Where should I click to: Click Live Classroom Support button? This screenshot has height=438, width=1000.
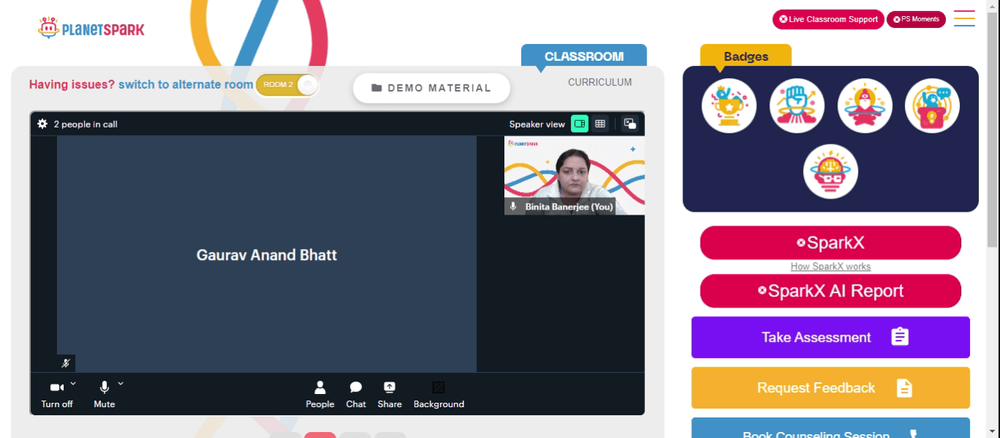pos(828,19)
